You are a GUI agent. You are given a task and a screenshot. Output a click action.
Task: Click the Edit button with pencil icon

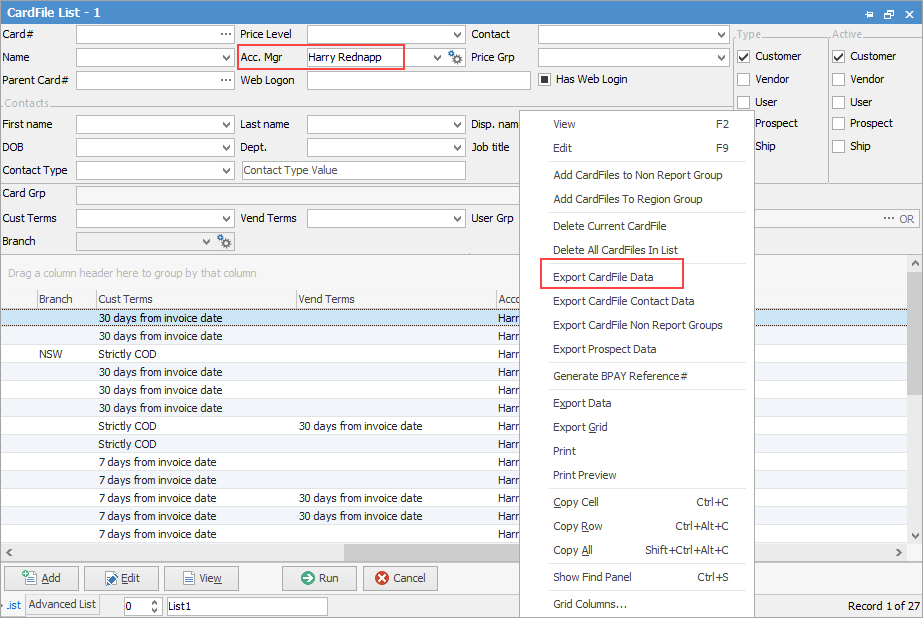click(121, 578)
